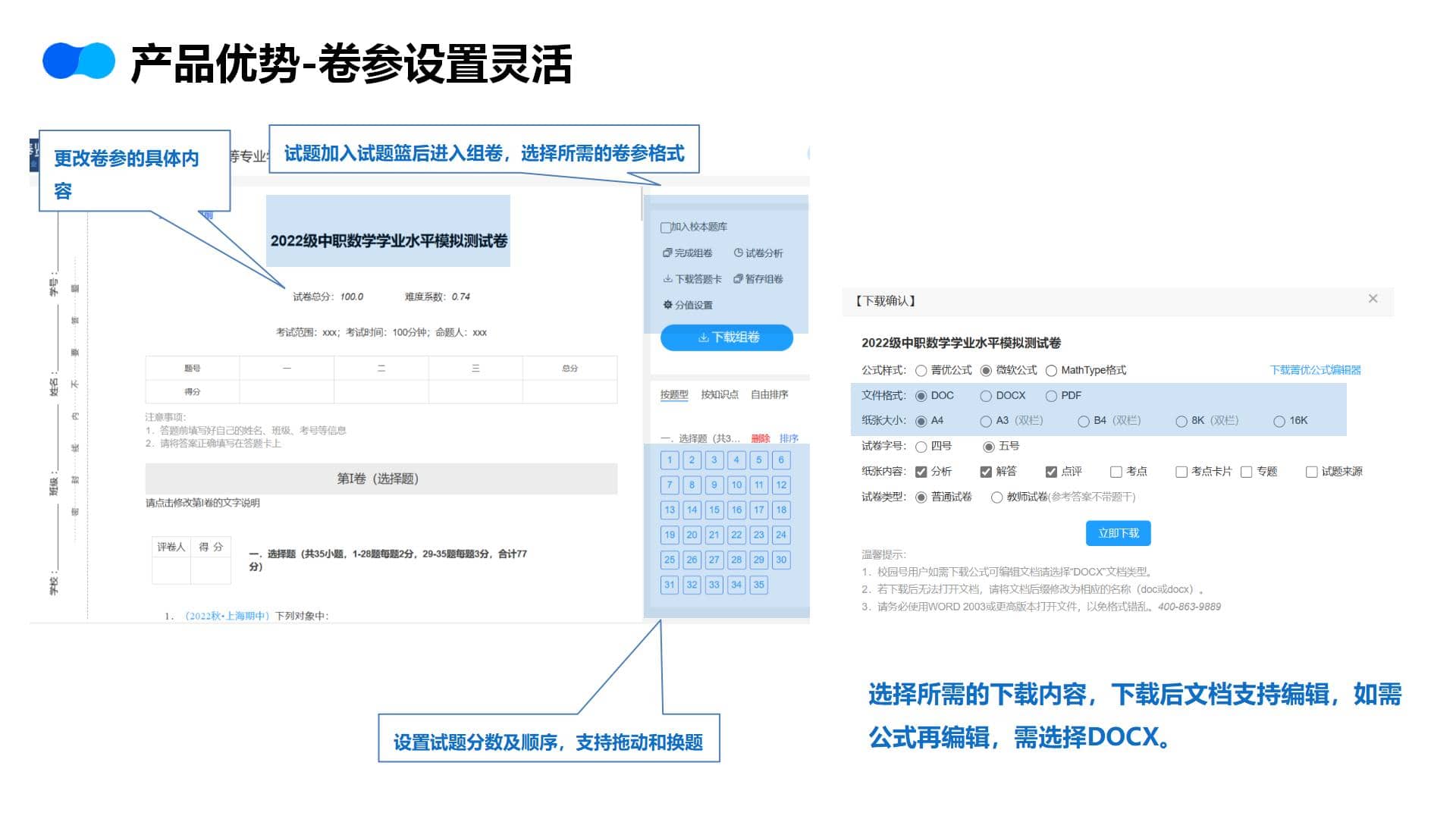Open 分值设置 gear icon

pyautogui.click(x=667, y=305)
